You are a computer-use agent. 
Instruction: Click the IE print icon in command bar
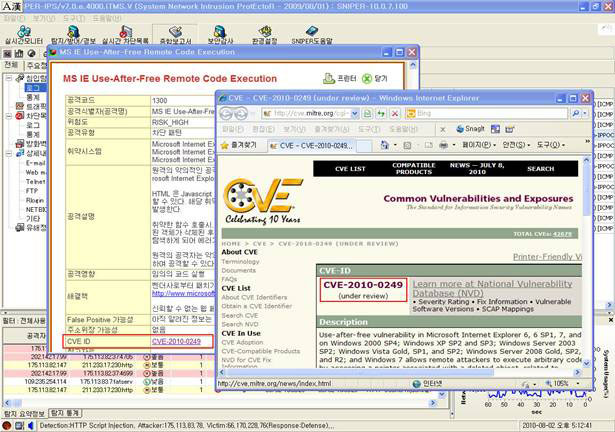pyautogui.click(x=444, y=145)
